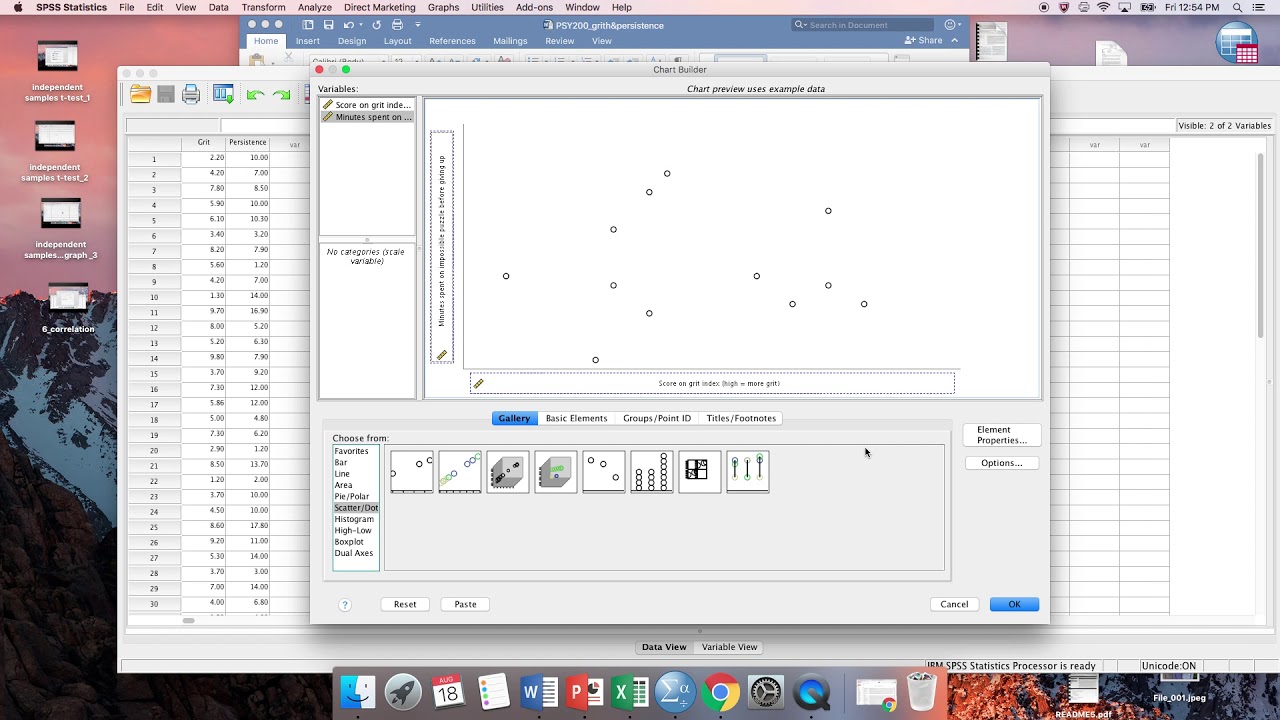Click the SPSS Print toolbar icon
The width and height of the screenshot is (1280, 720).
point(191,95)
